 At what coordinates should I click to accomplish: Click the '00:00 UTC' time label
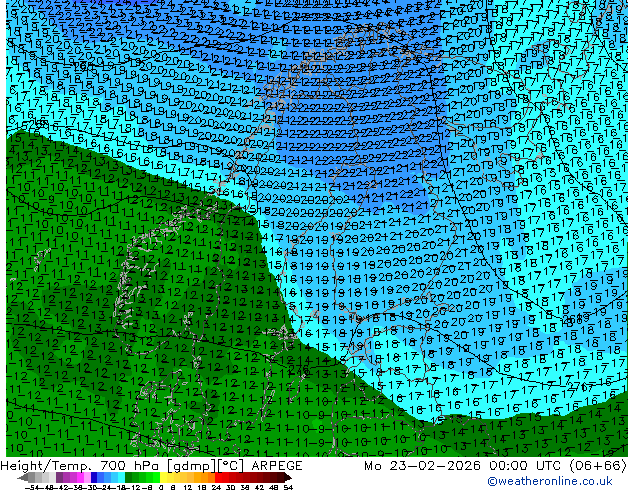pos(525,466)
